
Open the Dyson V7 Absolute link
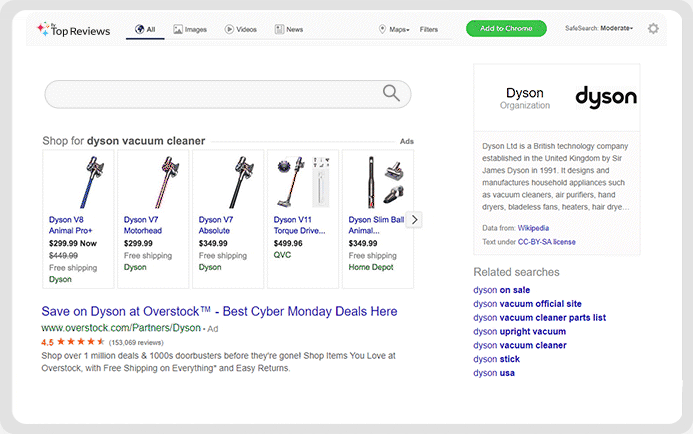216,225
